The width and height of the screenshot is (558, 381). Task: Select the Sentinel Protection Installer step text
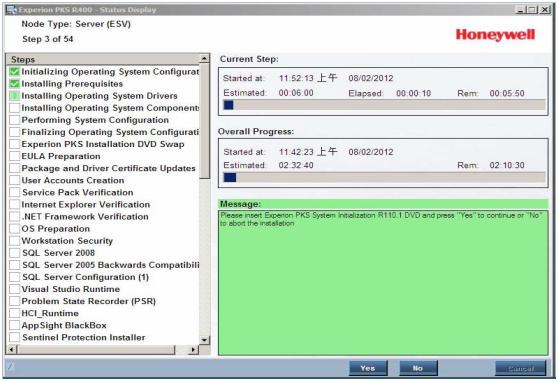84,338
